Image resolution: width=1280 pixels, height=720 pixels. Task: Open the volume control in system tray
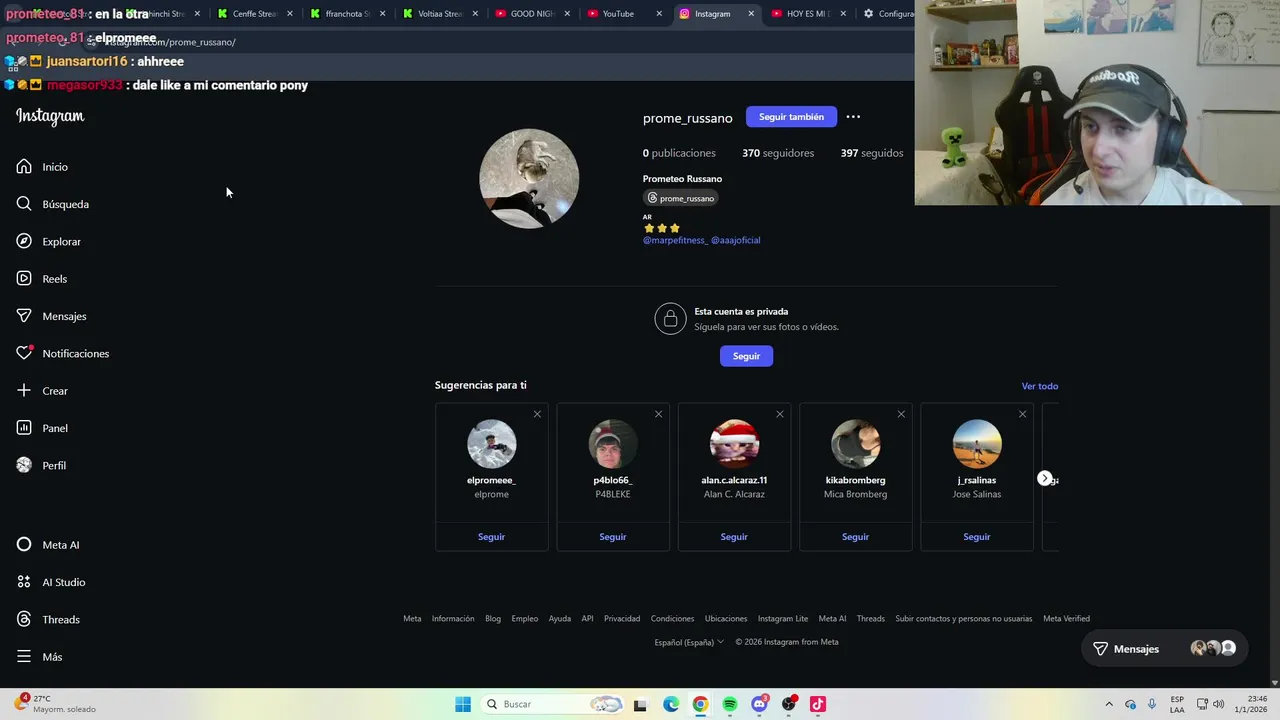click(x=1218, y=704)
